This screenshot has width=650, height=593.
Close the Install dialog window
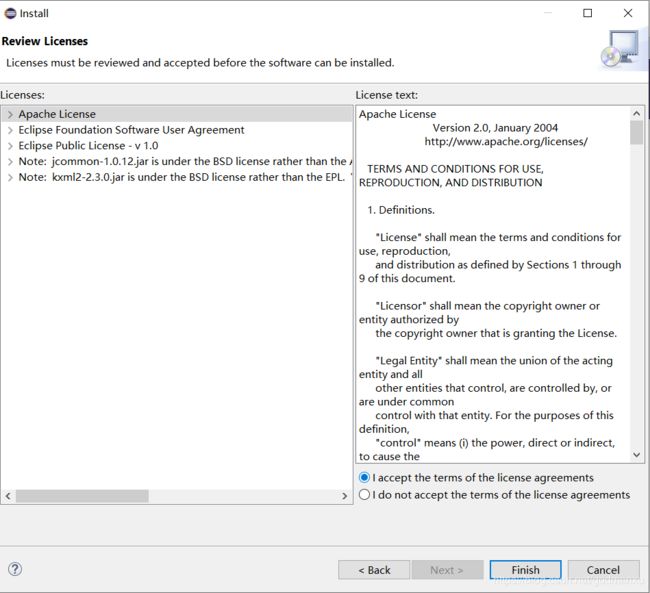(628, 13)
